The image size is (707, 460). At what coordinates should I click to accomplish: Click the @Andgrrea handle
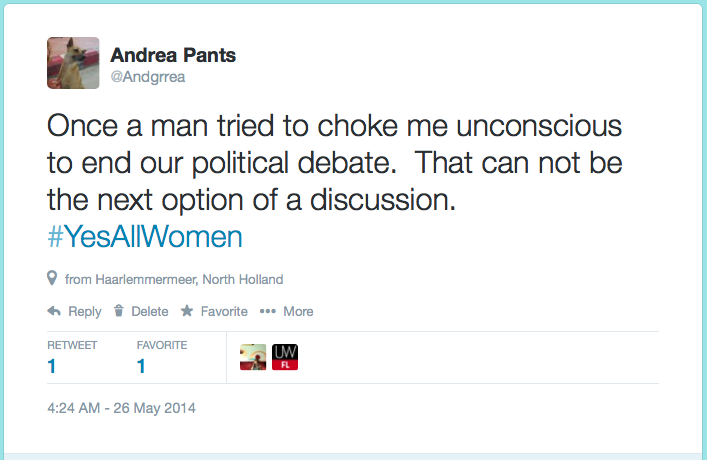pyautogui.click(x=146, y=76)
